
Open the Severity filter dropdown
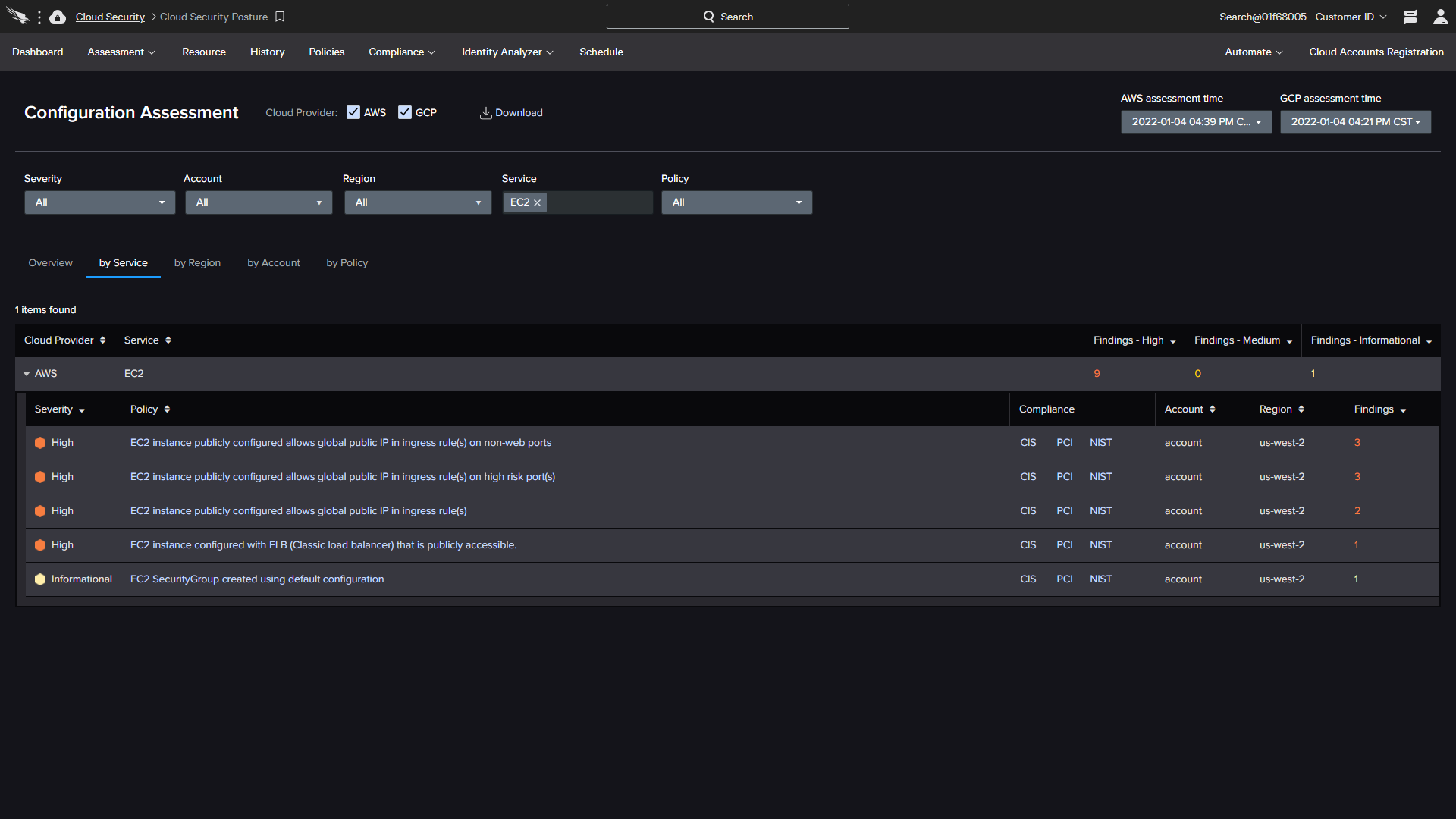99,202
